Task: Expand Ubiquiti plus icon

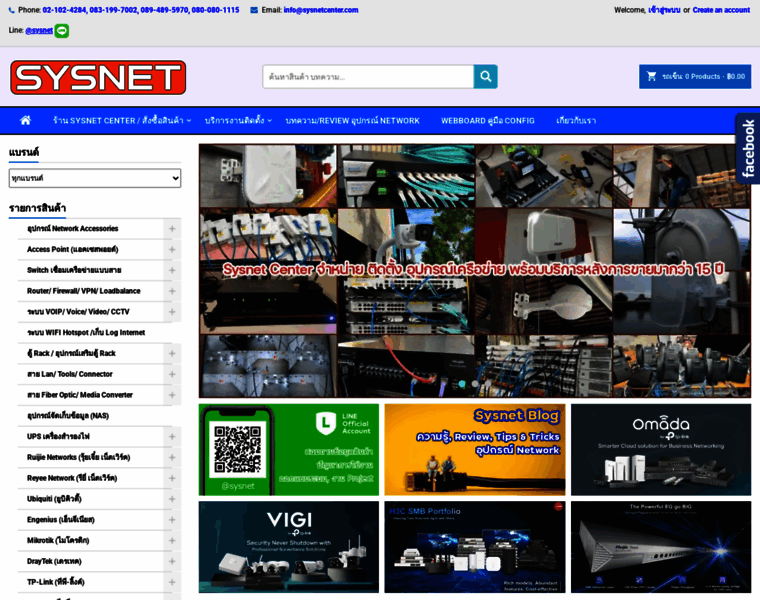Action: pos(172,499)
